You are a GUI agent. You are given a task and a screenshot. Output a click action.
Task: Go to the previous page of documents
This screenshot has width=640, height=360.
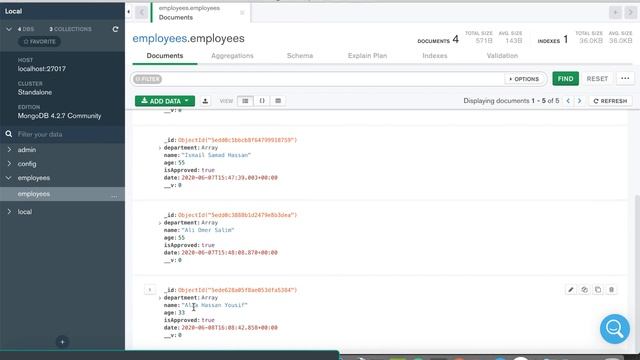point(568,101)
